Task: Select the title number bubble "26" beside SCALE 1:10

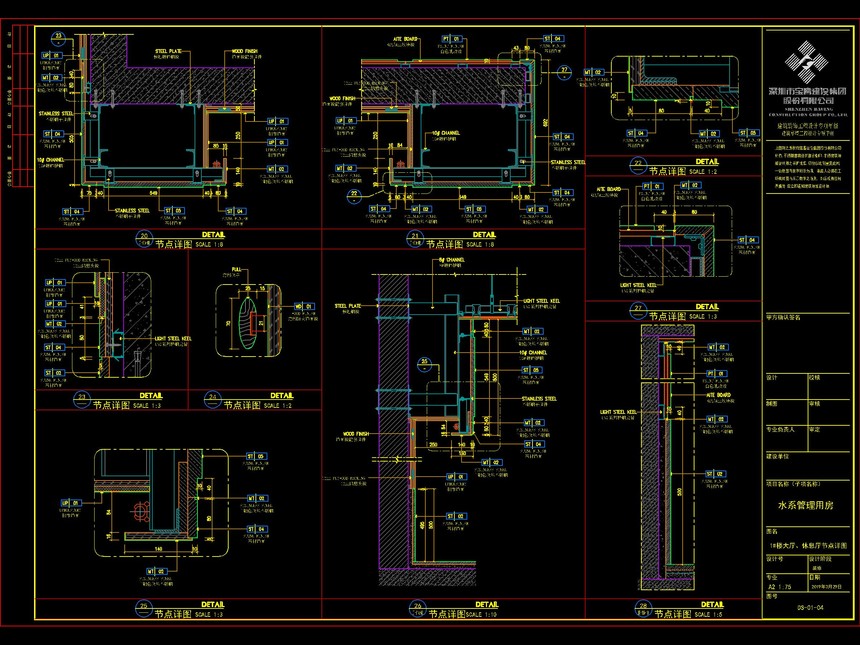Action: (x=418, y=609)
